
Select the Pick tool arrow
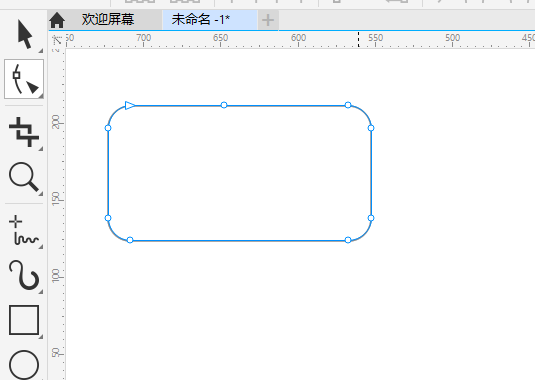point(24,34)
